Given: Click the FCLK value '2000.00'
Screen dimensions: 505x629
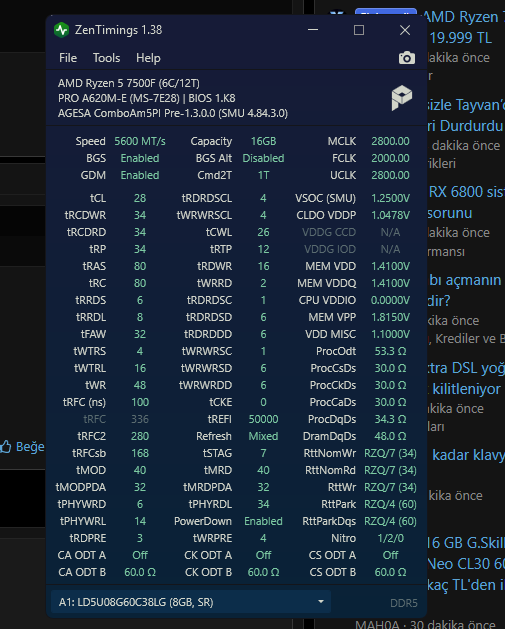Looking at the screenshot, I should [390, 158].
